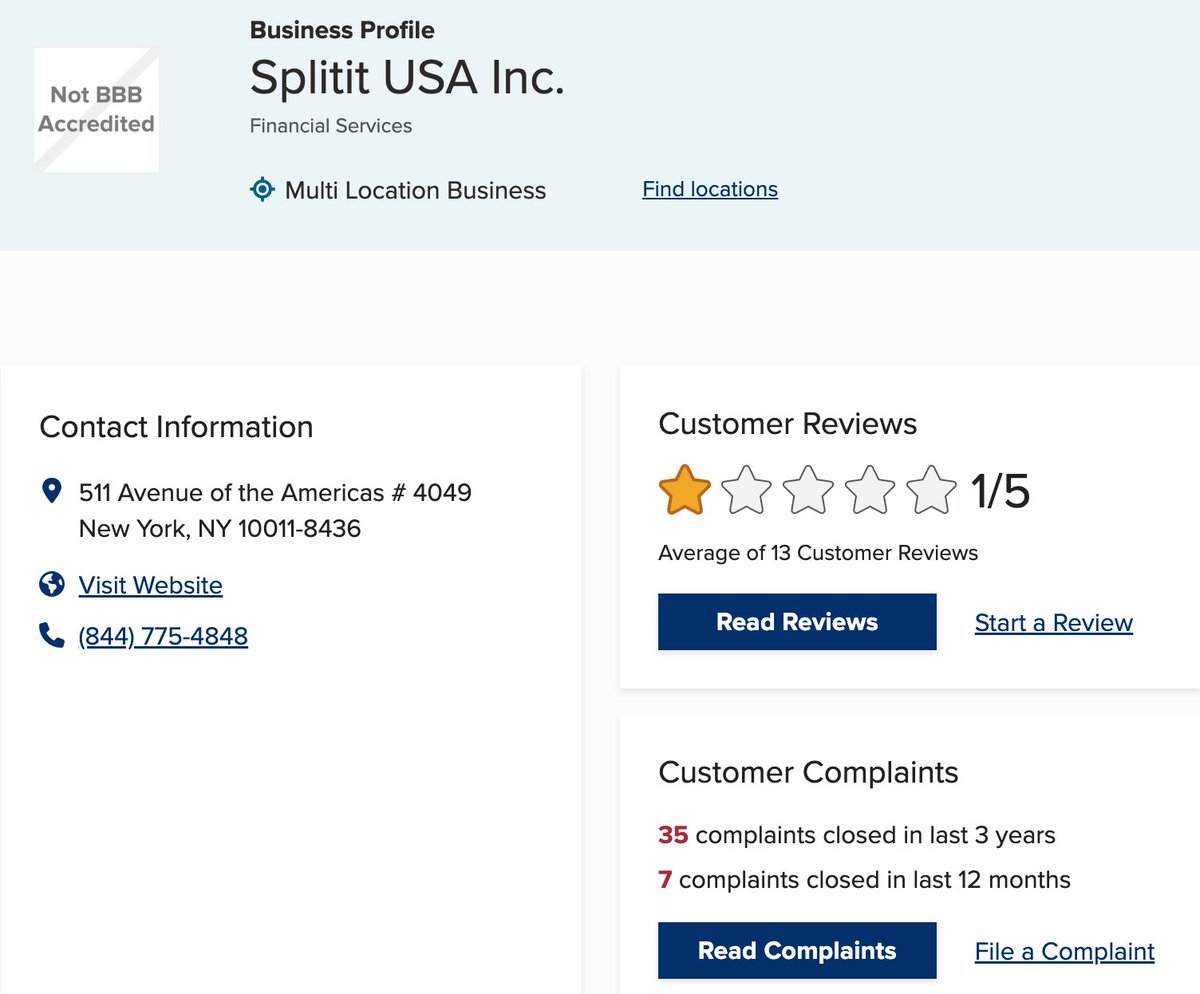Click the second empty rating star

click(747, 490)
